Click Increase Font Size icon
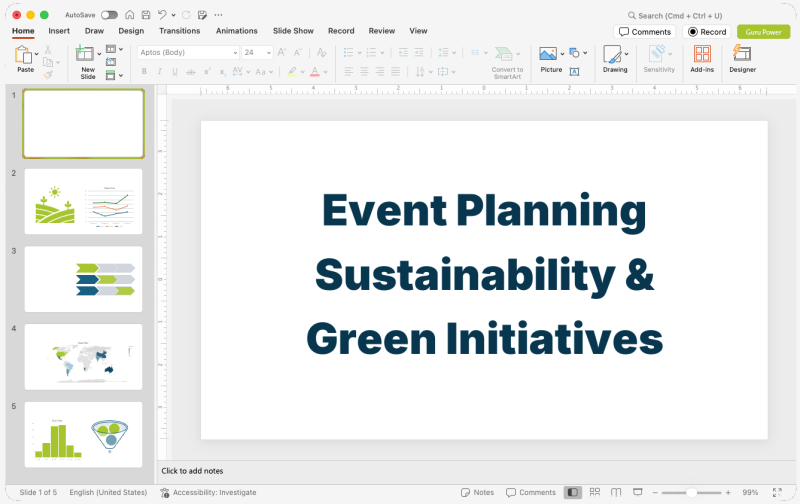This screenshot has height=504, width=800. [x=282, y=52]
